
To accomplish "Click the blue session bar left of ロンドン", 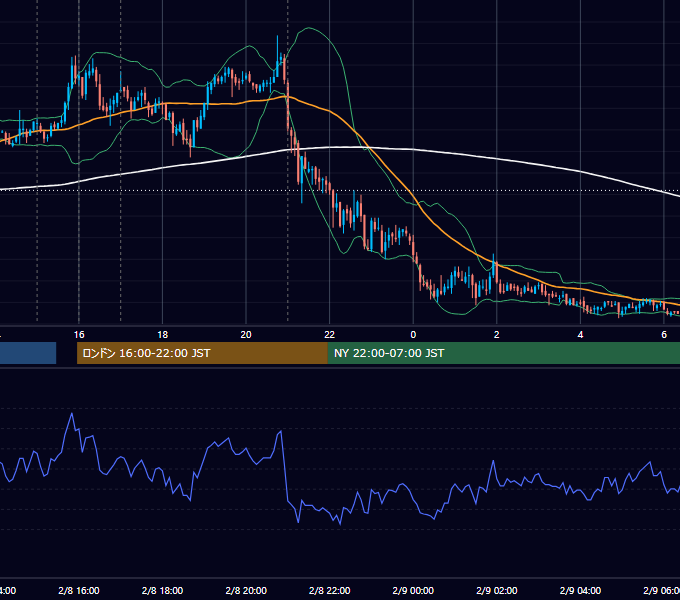I will click(x=28, y=353).
